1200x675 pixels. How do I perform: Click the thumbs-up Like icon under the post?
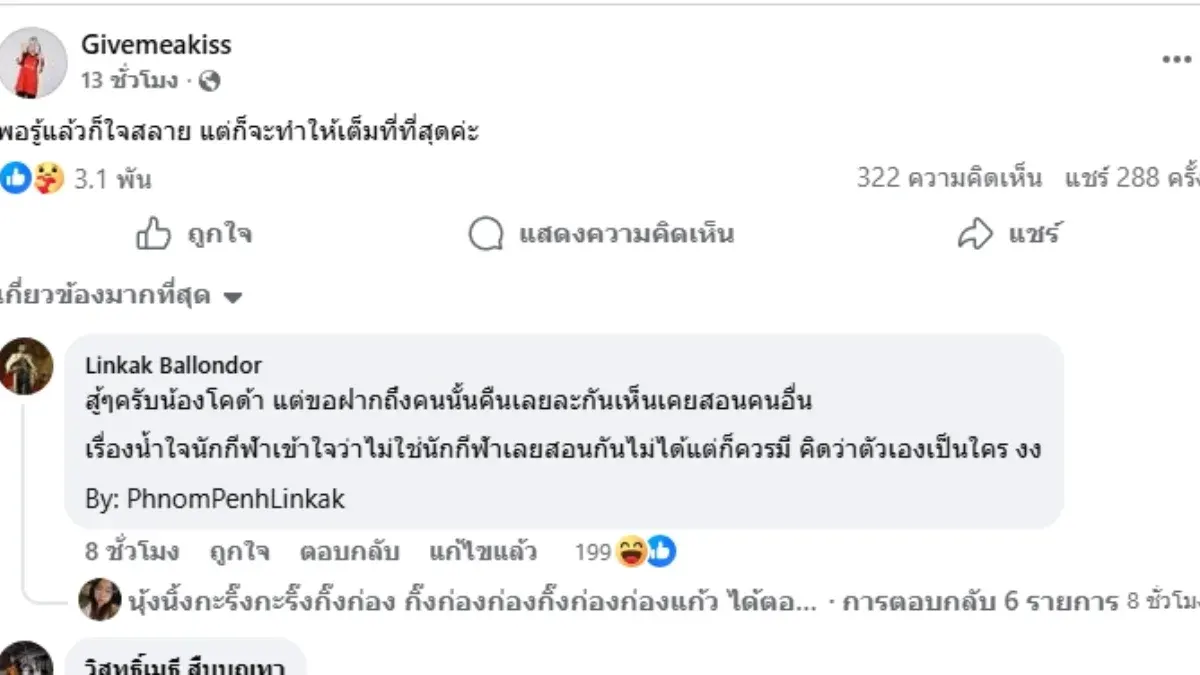click(x=153, y=235)
